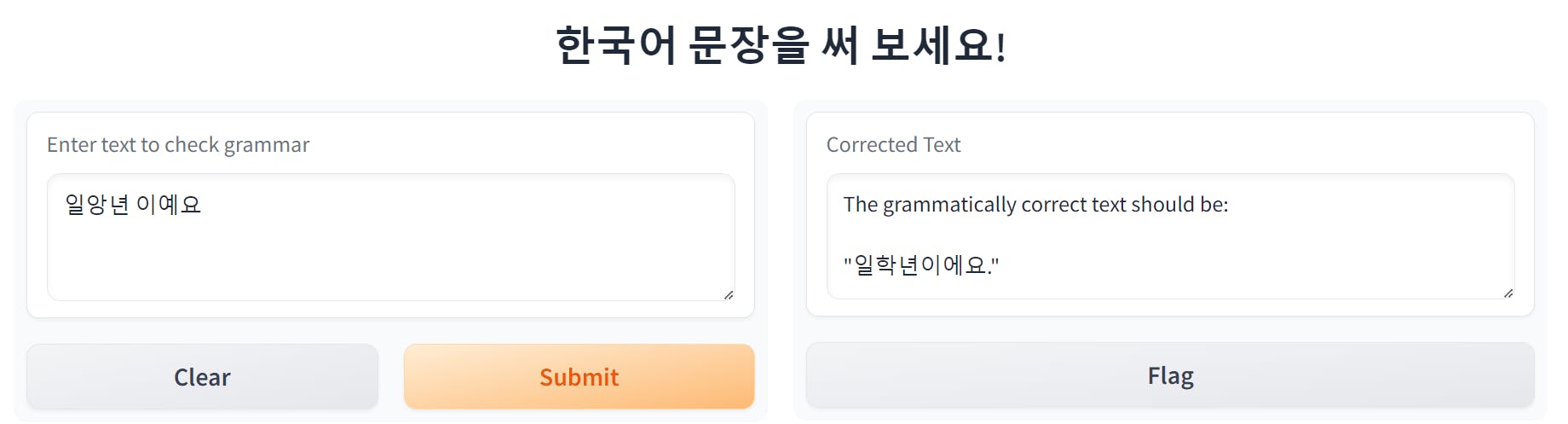Click "보세요!" at the end of the heading

938,45
